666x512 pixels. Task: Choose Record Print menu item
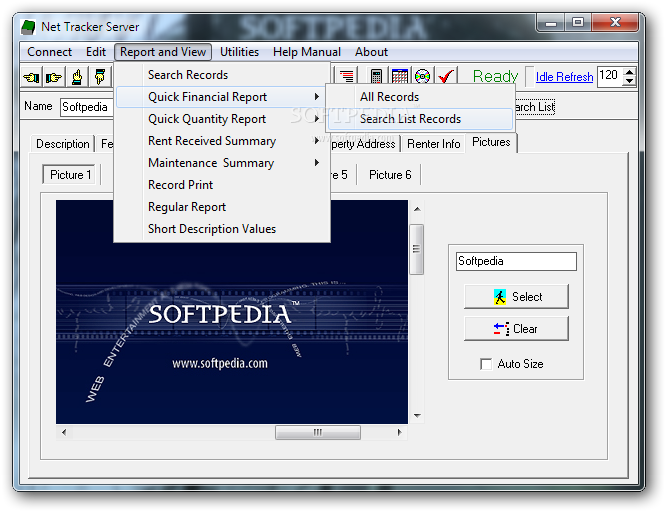click(x=222, y=185)
